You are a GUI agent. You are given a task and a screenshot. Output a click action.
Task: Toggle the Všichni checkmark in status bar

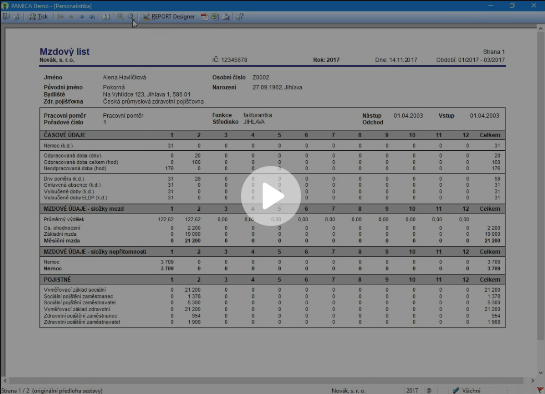(456, 390)
